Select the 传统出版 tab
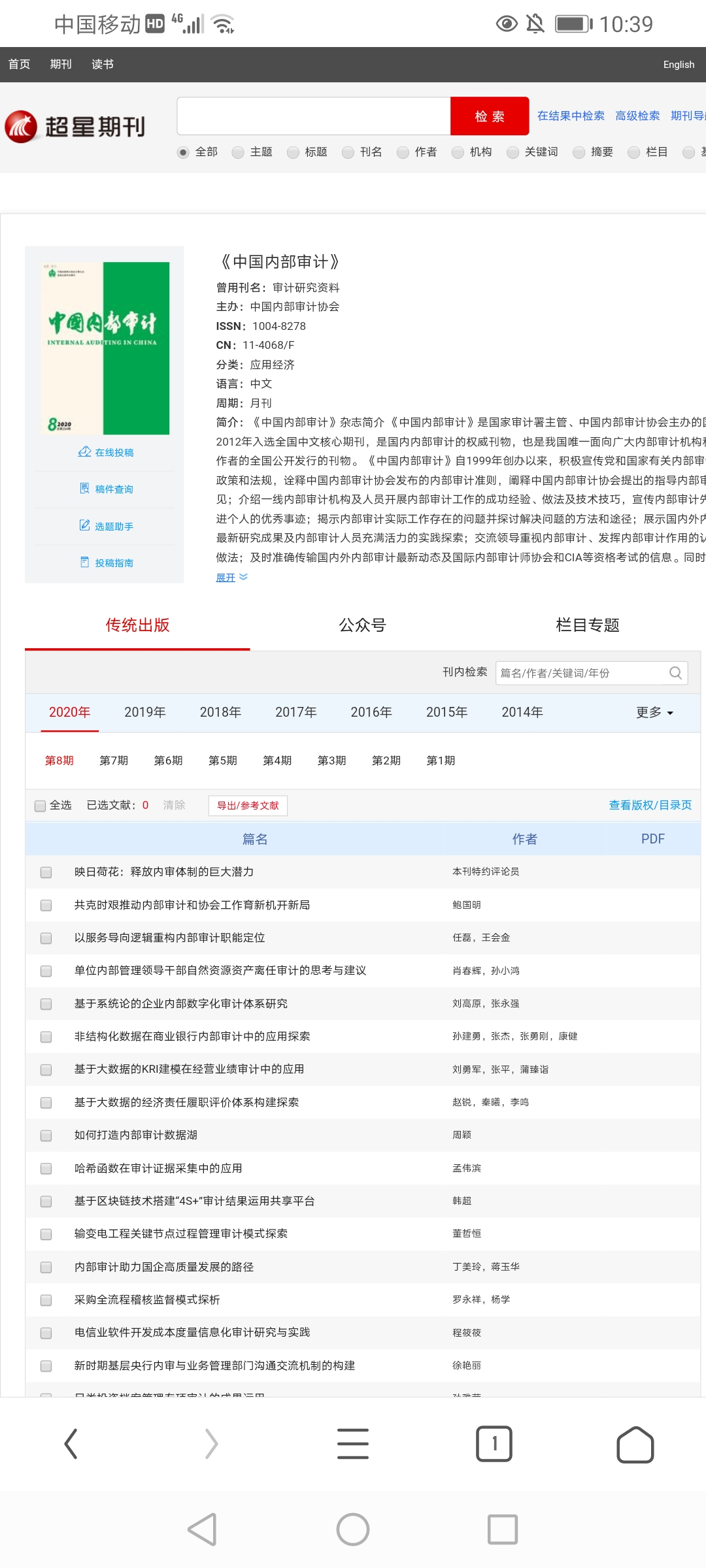 [137, 625]
